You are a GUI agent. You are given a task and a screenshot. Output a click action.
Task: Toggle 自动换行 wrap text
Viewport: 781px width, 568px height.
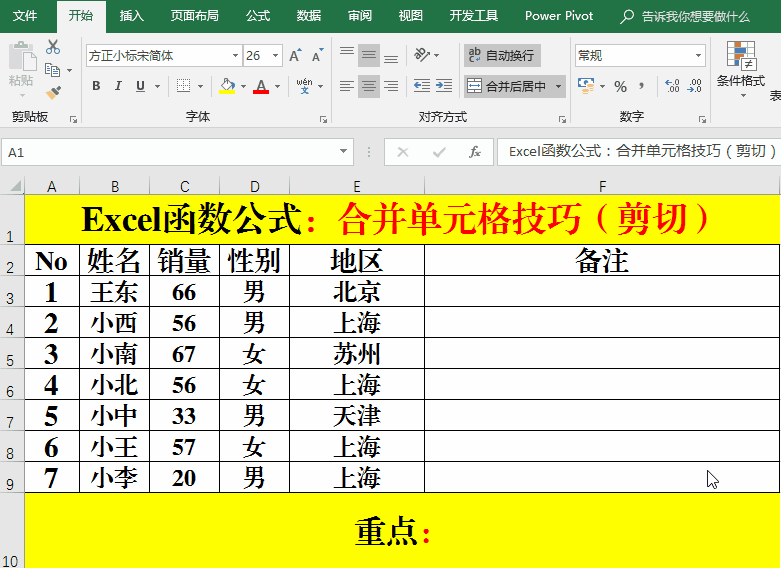(502, 55)
